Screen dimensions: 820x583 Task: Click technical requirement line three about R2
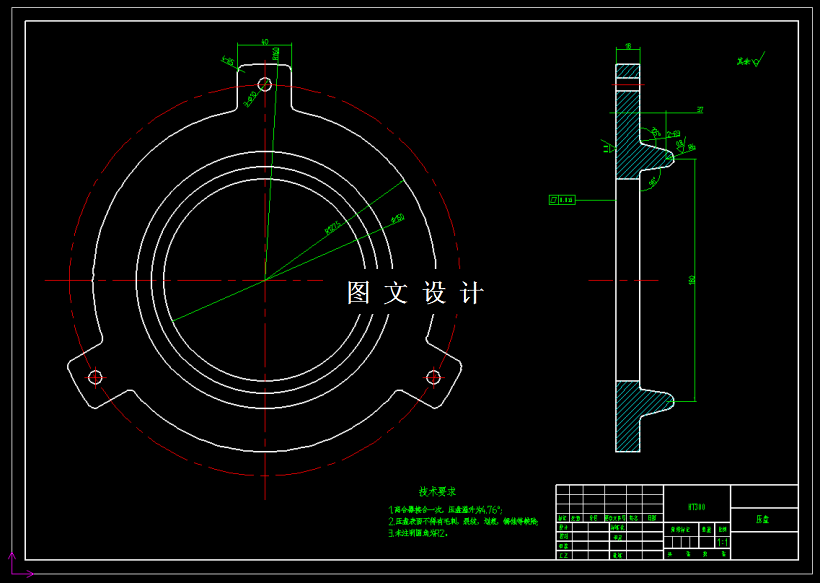pyautogui.click(x=418, y=533)
